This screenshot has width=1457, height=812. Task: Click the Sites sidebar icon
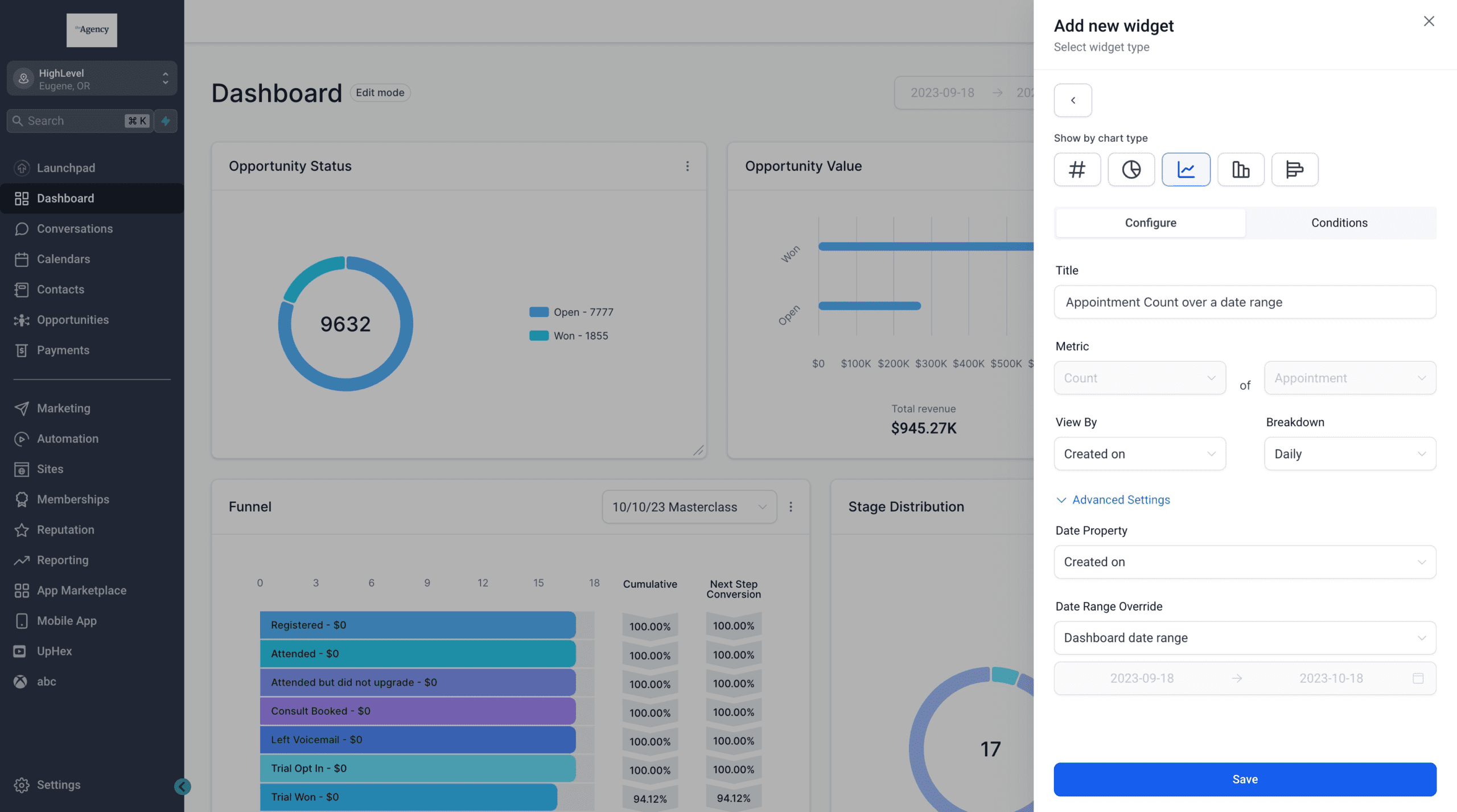tap(22, 469)
